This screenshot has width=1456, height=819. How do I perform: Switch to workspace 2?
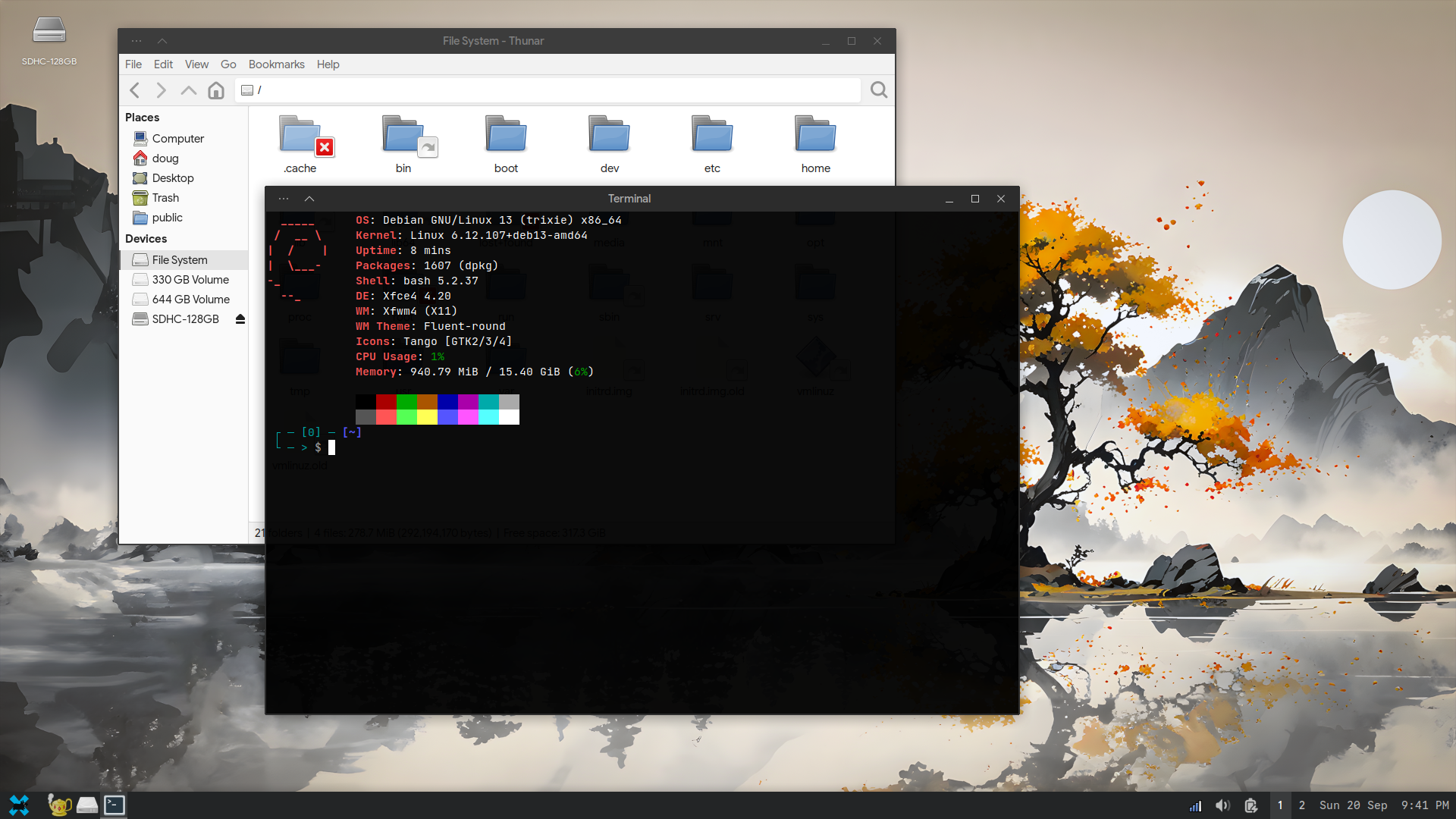(1302, 805)
